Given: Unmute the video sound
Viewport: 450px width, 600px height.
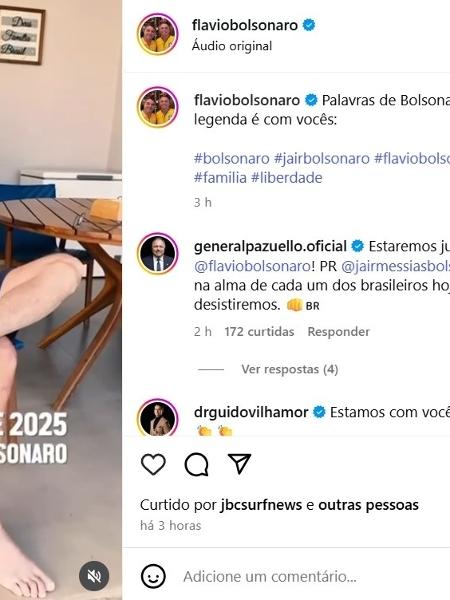Looking at the screenshot, I should tap(94, 576).
